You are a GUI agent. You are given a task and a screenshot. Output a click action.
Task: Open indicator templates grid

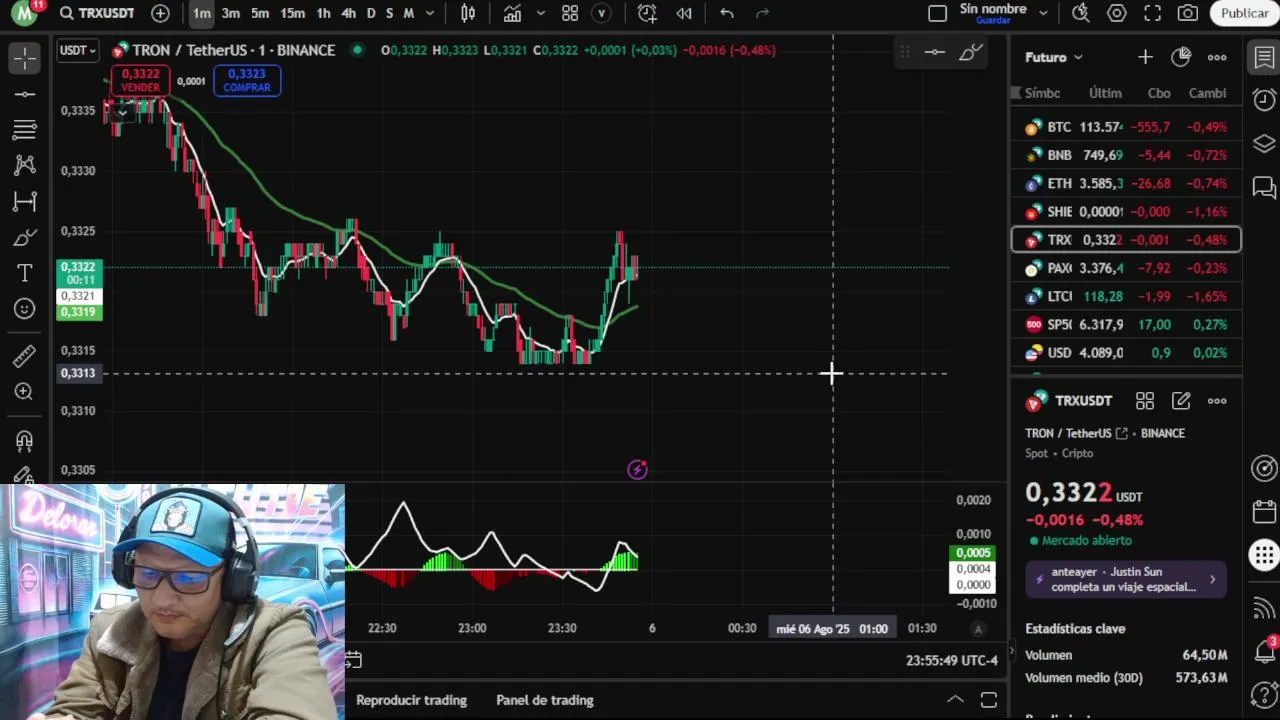pyautogui.click(x=570, y=13)
